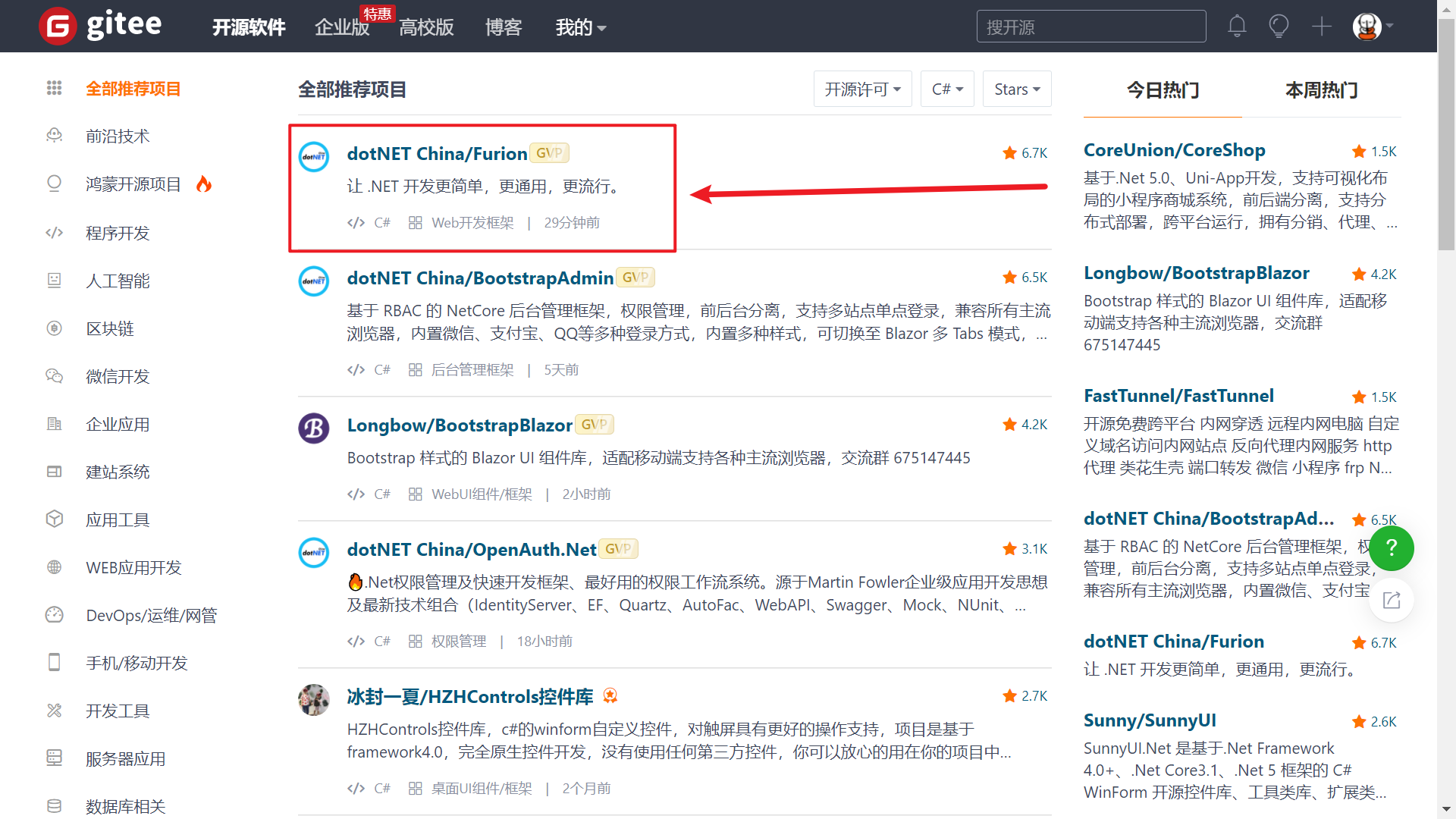1456x819 pixels.
Task: Open the user avatar menu
Action: point(1373,26)
